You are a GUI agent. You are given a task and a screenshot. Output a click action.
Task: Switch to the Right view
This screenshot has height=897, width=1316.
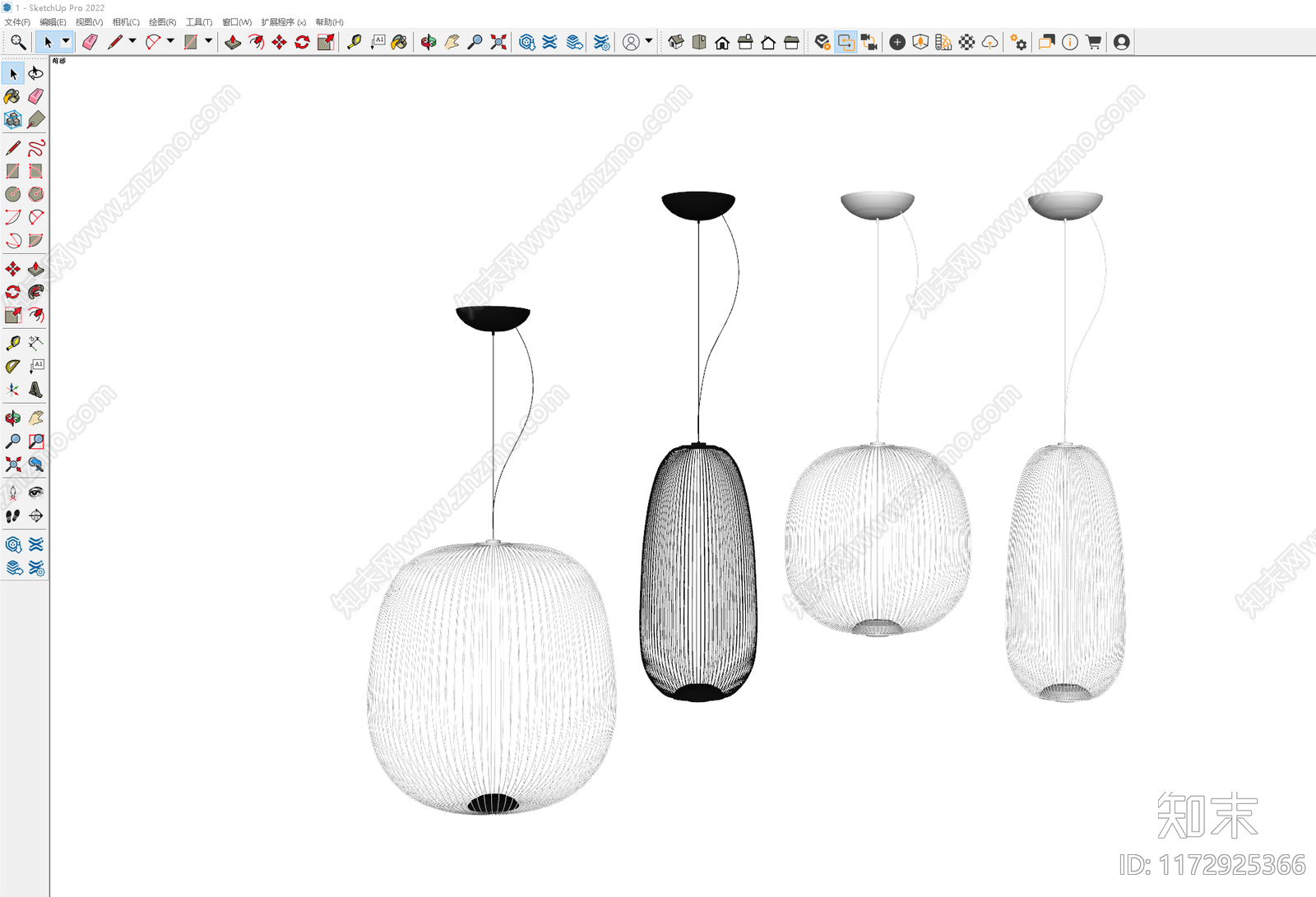pyautogui.click(x=745, y=42)
